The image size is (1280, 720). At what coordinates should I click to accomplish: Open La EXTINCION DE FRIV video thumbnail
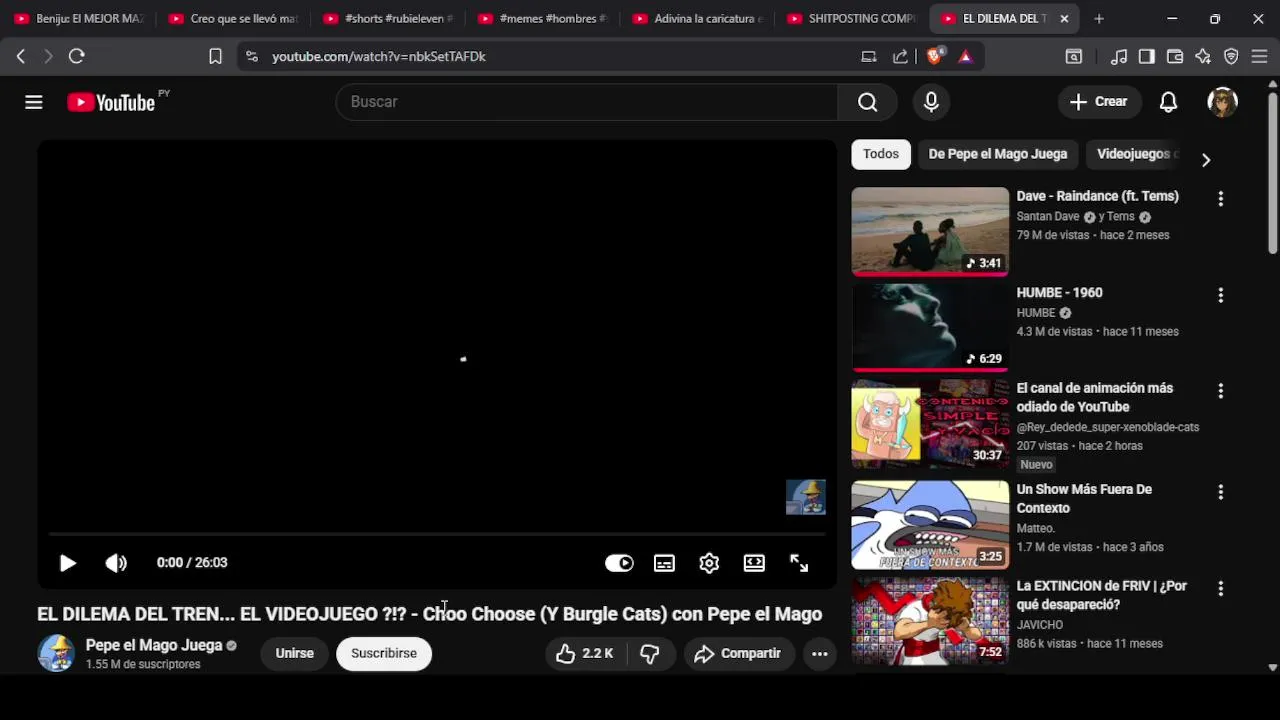[x=930, y=621]
